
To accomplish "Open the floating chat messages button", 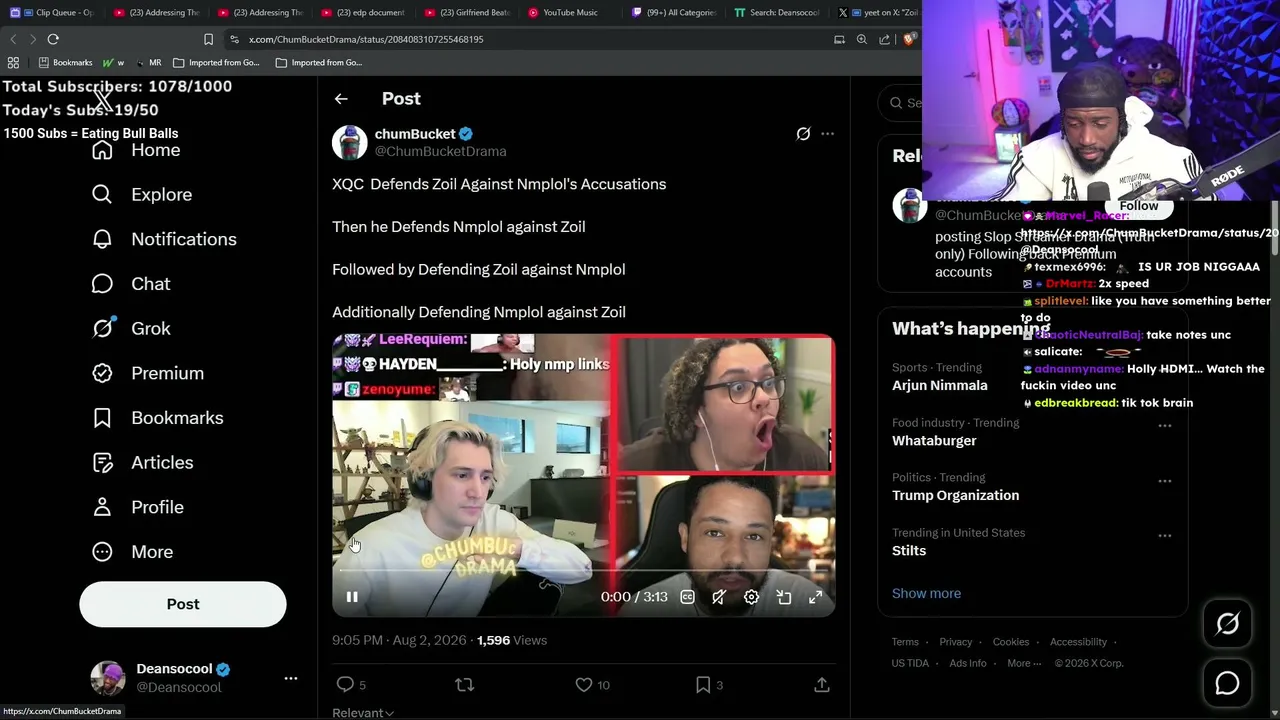I will 1228,683.
